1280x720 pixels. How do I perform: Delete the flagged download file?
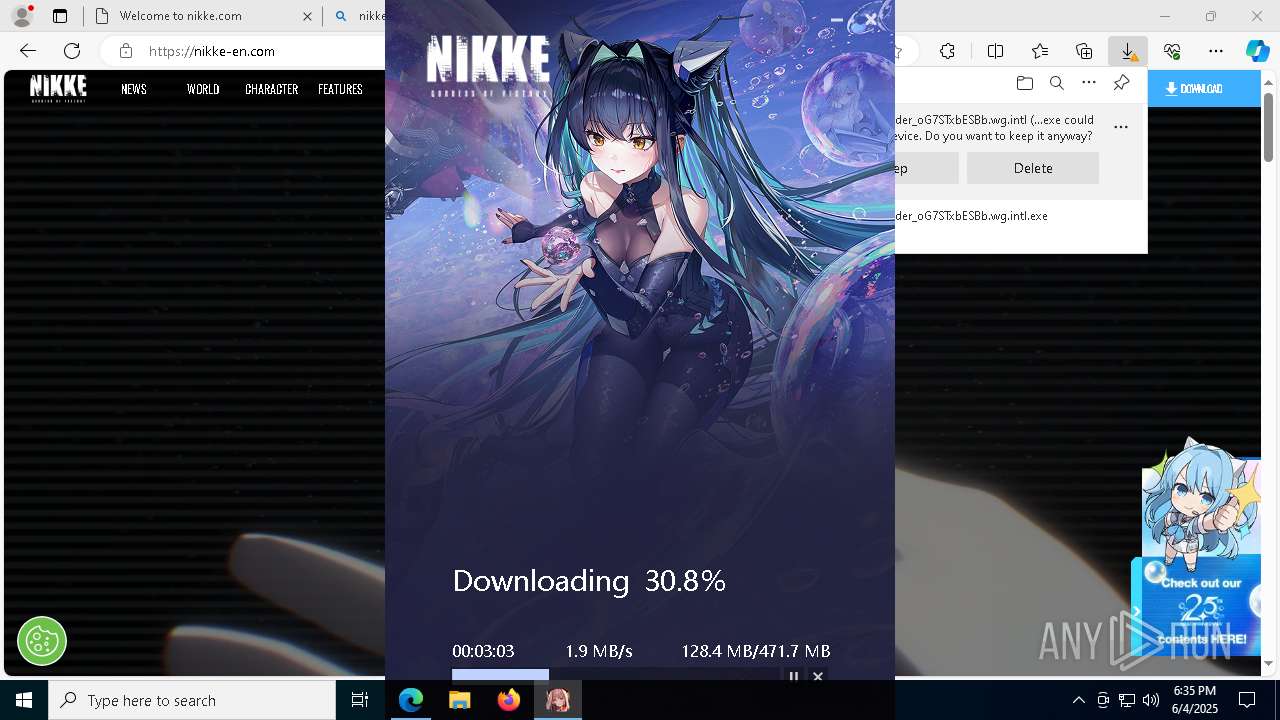point(1033,168)
